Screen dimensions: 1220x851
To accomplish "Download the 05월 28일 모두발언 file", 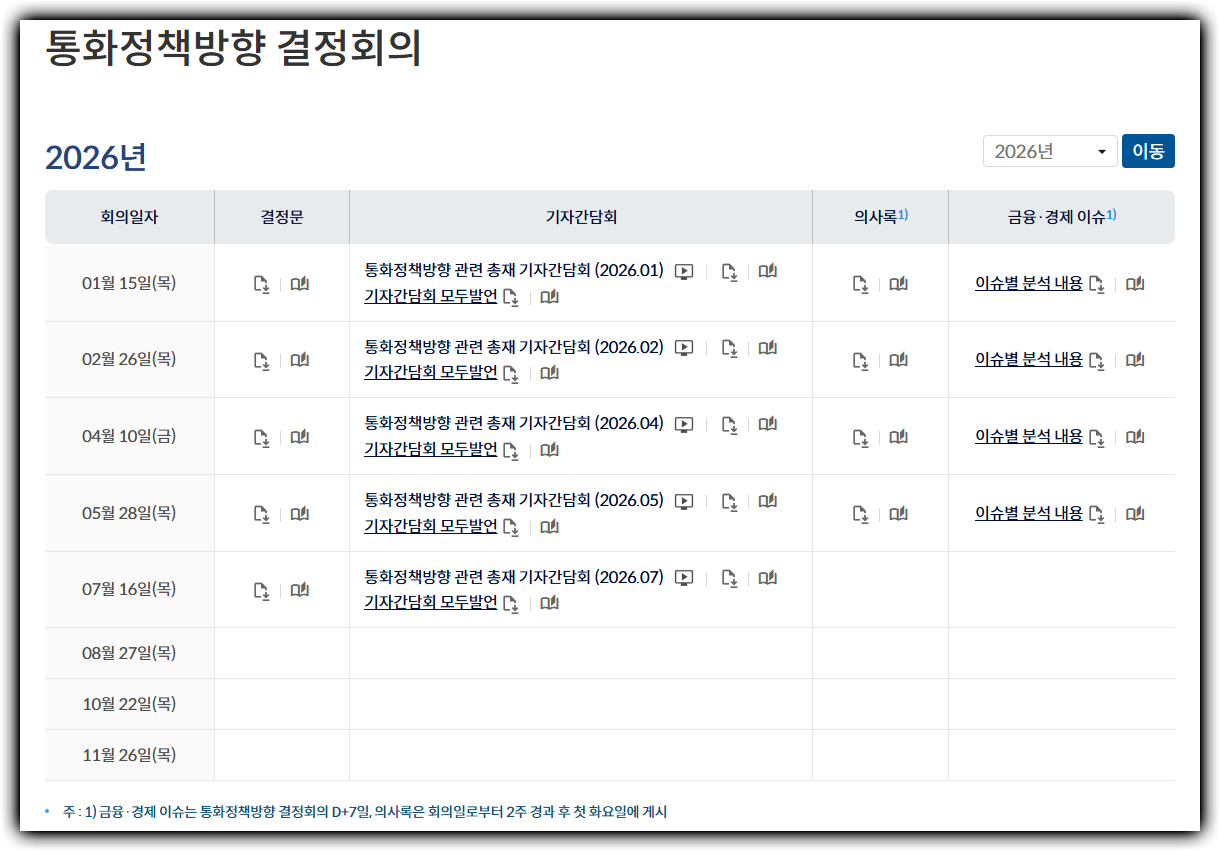I will 511,528.
